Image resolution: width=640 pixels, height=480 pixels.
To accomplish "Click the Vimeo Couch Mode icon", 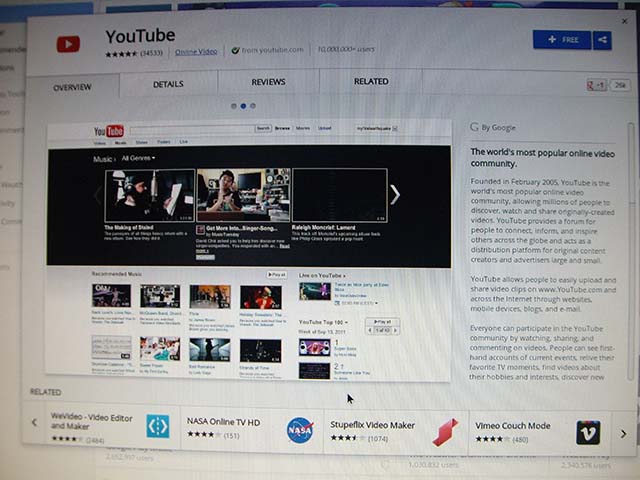I will click(588, 431).
